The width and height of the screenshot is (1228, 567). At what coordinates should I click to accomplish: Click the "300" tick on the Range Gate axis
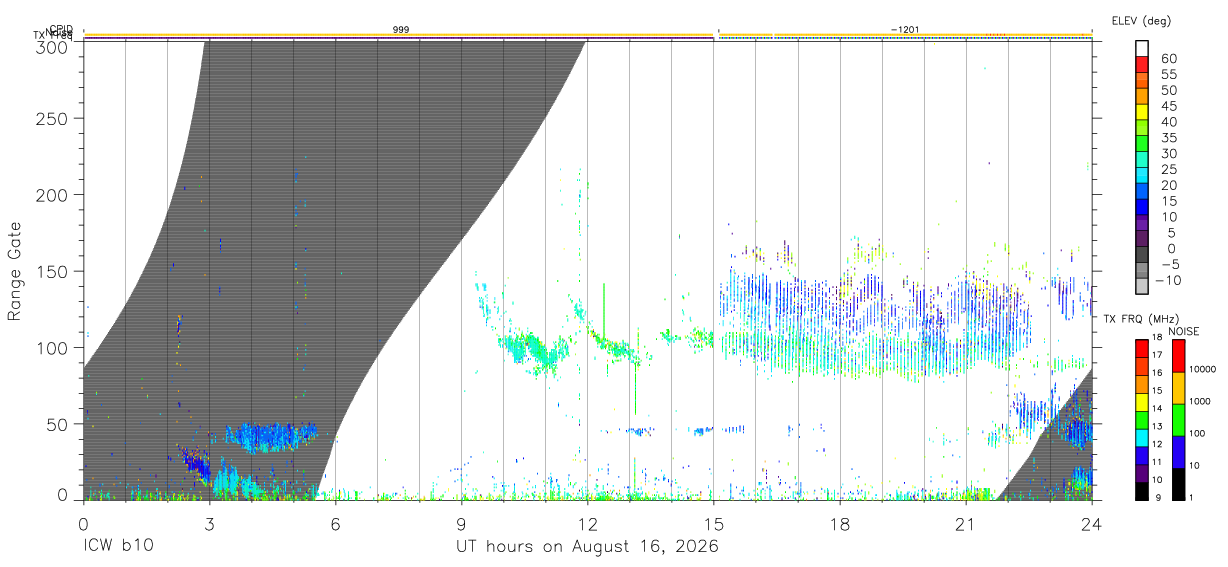point(53,47)
